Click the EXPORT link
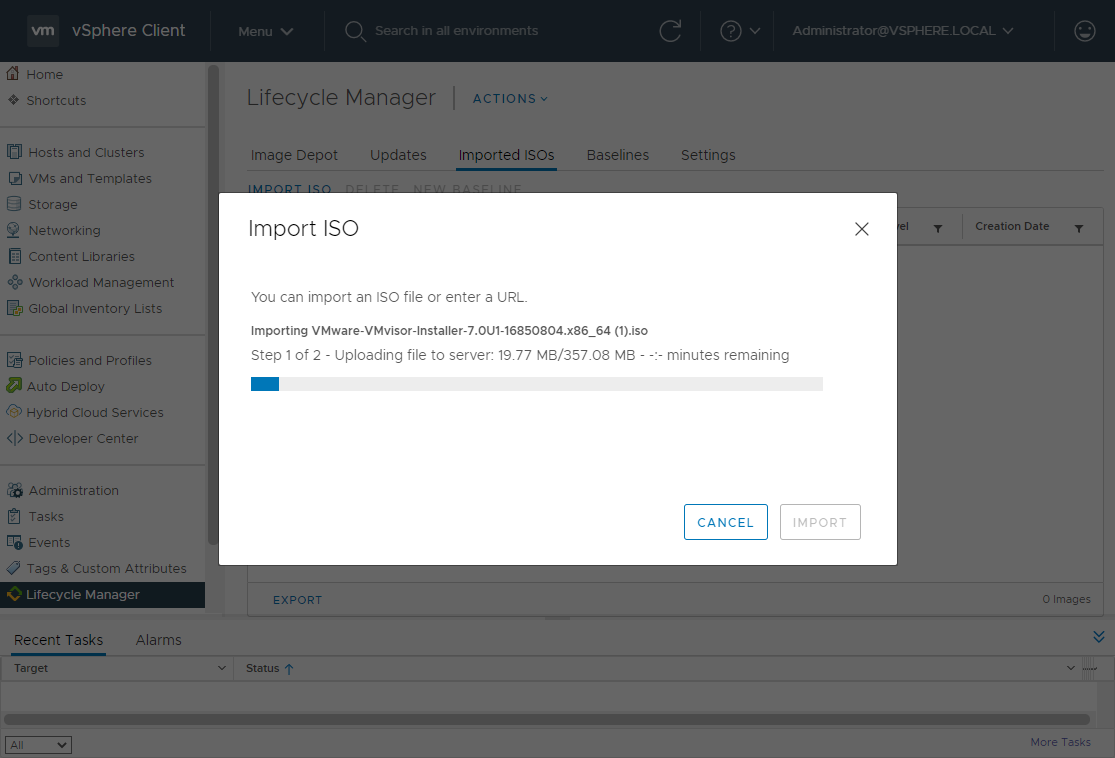Screen dimensions: 1115x758 coord(297,600)
